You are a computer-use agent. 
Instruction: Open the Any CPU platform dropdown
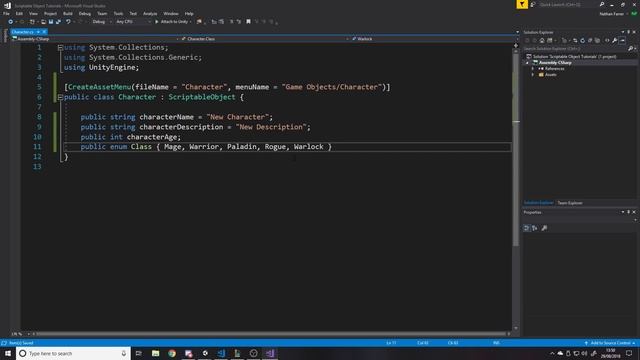pos(133,22)
